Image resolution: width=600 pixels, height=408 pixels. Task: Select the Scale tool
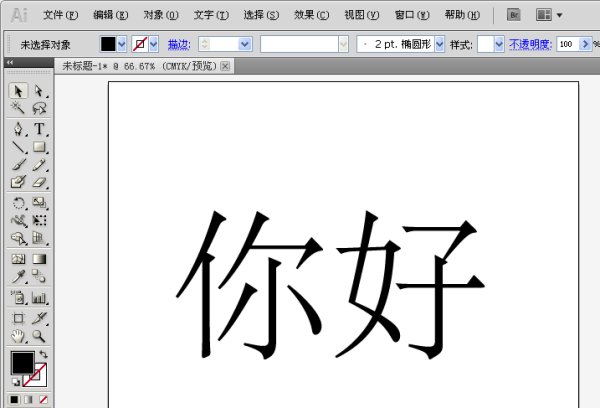[x=39, y=202]
